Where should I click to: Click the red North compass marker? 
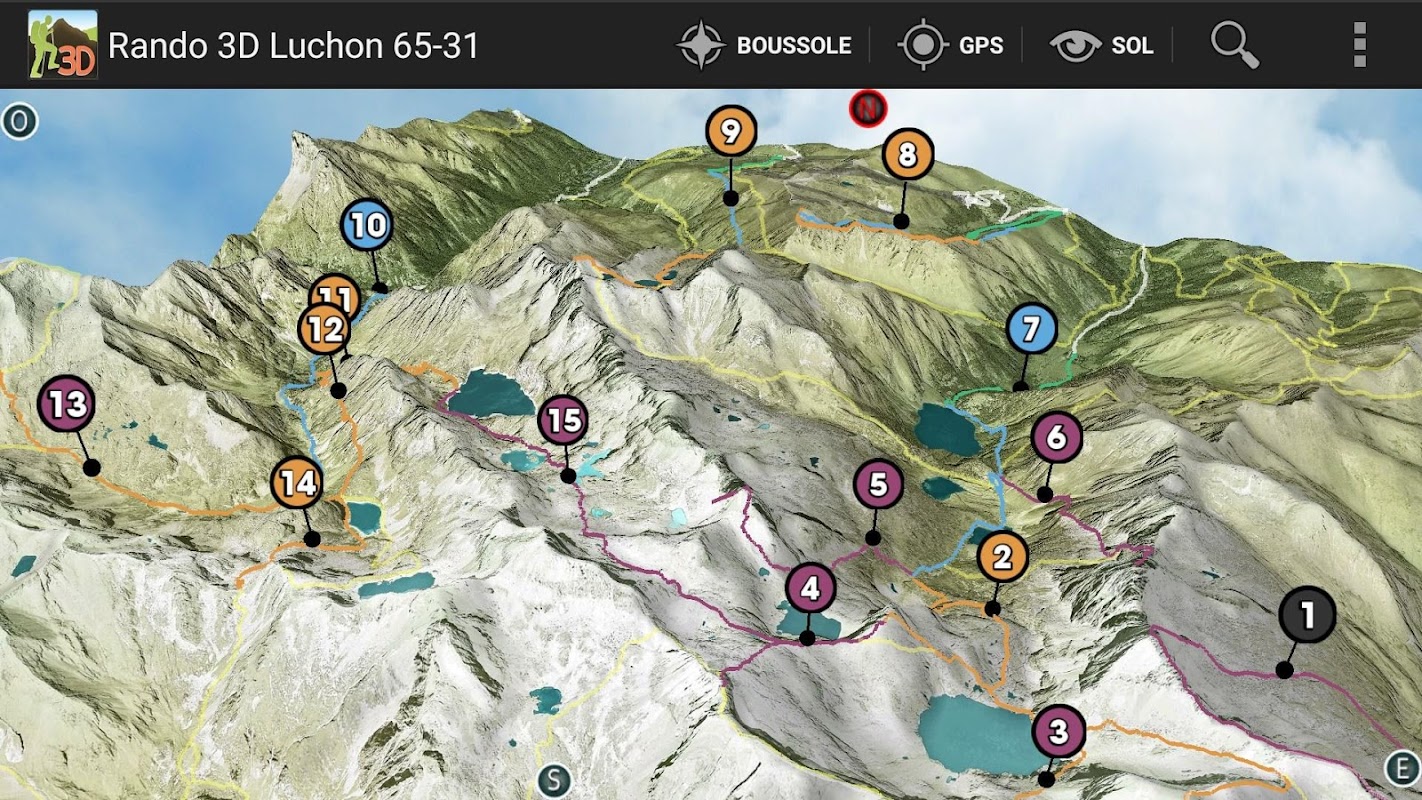pos(868,108)
